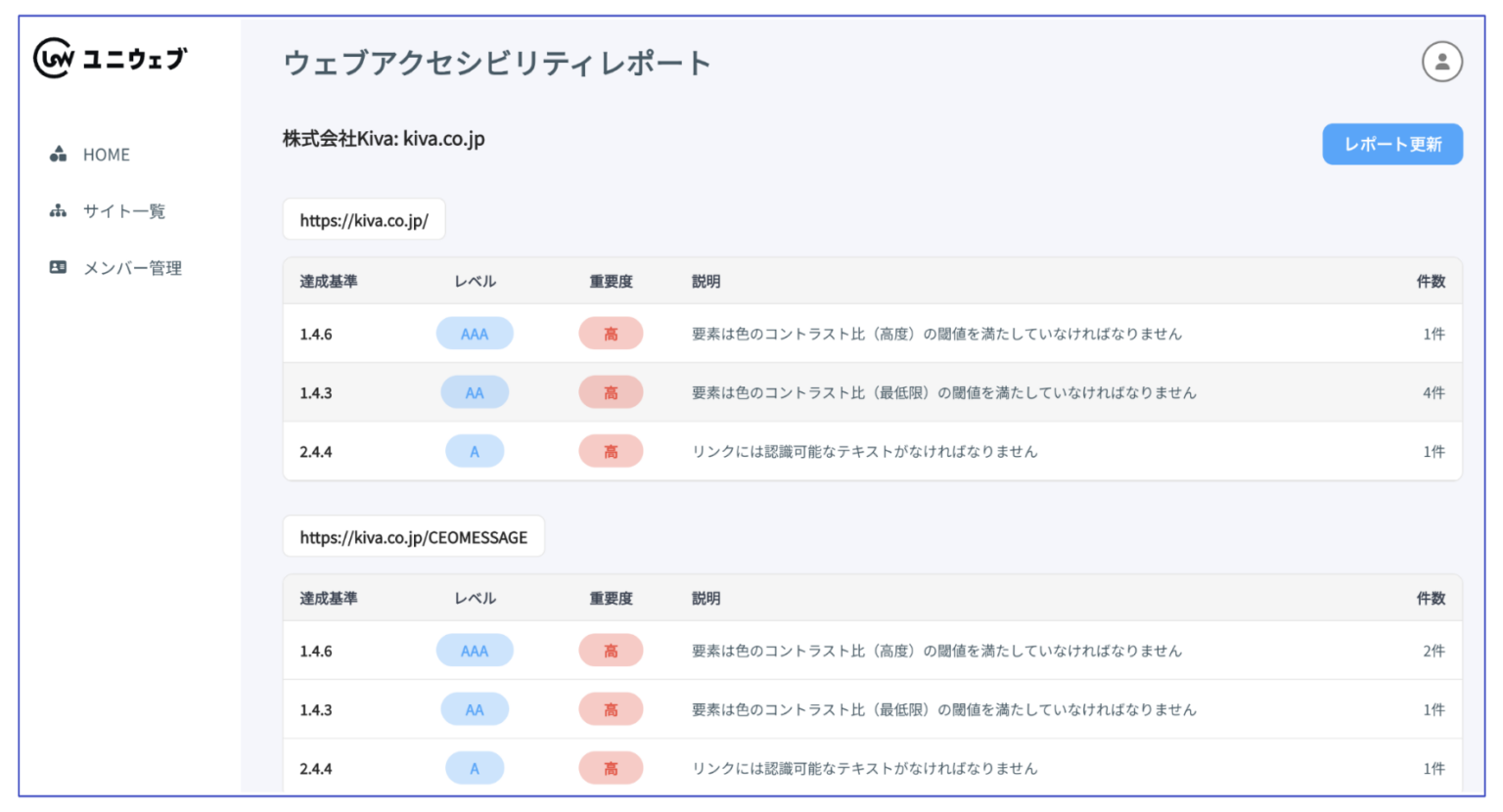The image size is (1503, 812).
Task: Click AAA badge in first table
Action: tap(475, 334)
